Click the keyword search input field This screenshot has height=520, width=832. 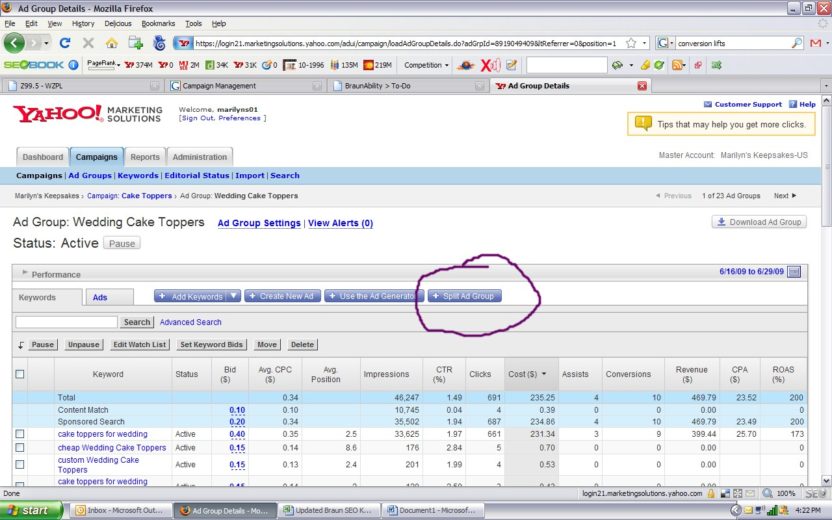(x=66, y=322)
